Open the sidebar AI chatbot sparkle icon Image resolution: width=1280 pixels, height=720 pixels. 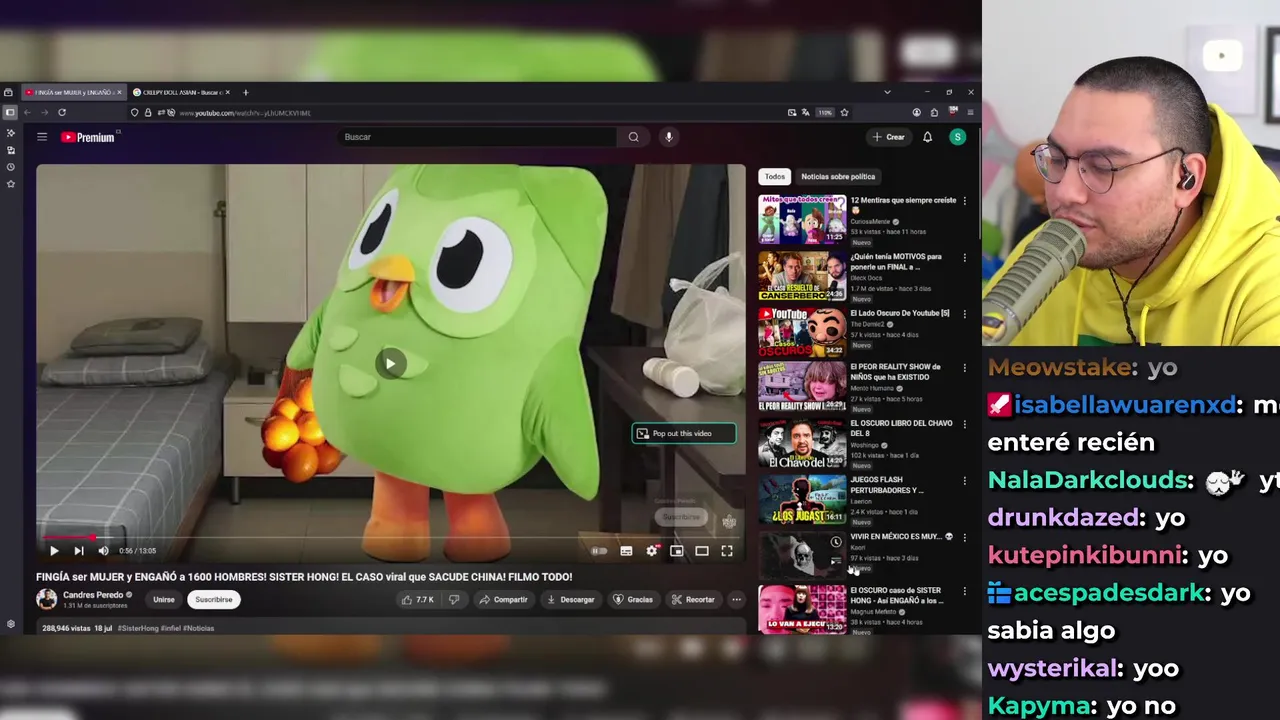(10, 133)
